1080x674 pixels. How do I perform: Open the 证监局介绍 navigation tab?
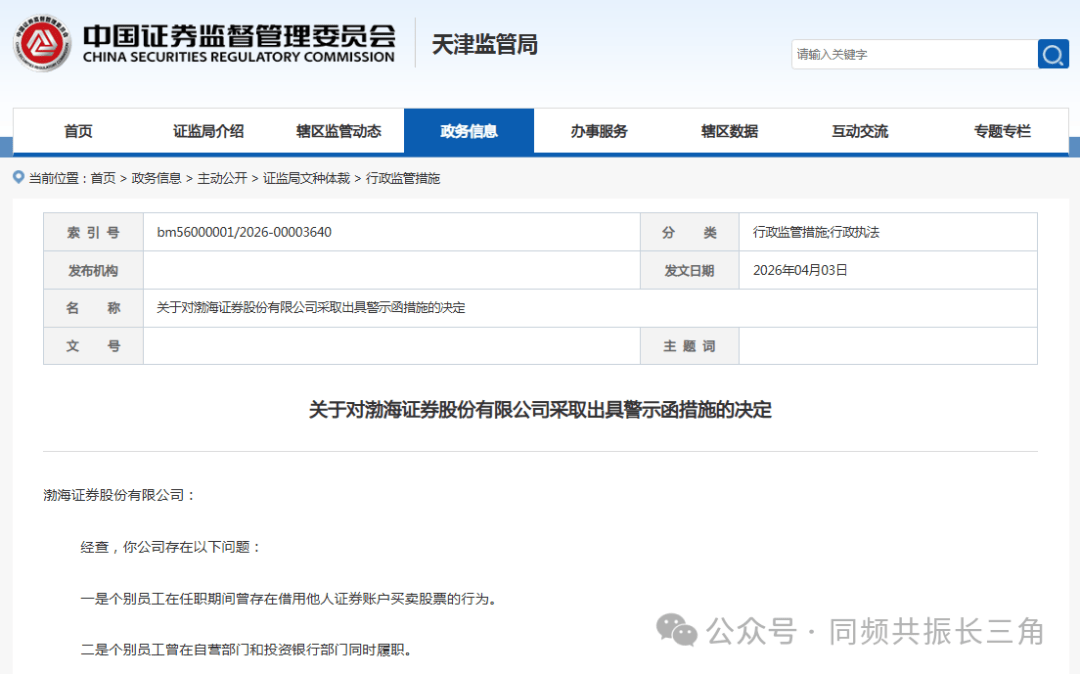click(208, 131)
